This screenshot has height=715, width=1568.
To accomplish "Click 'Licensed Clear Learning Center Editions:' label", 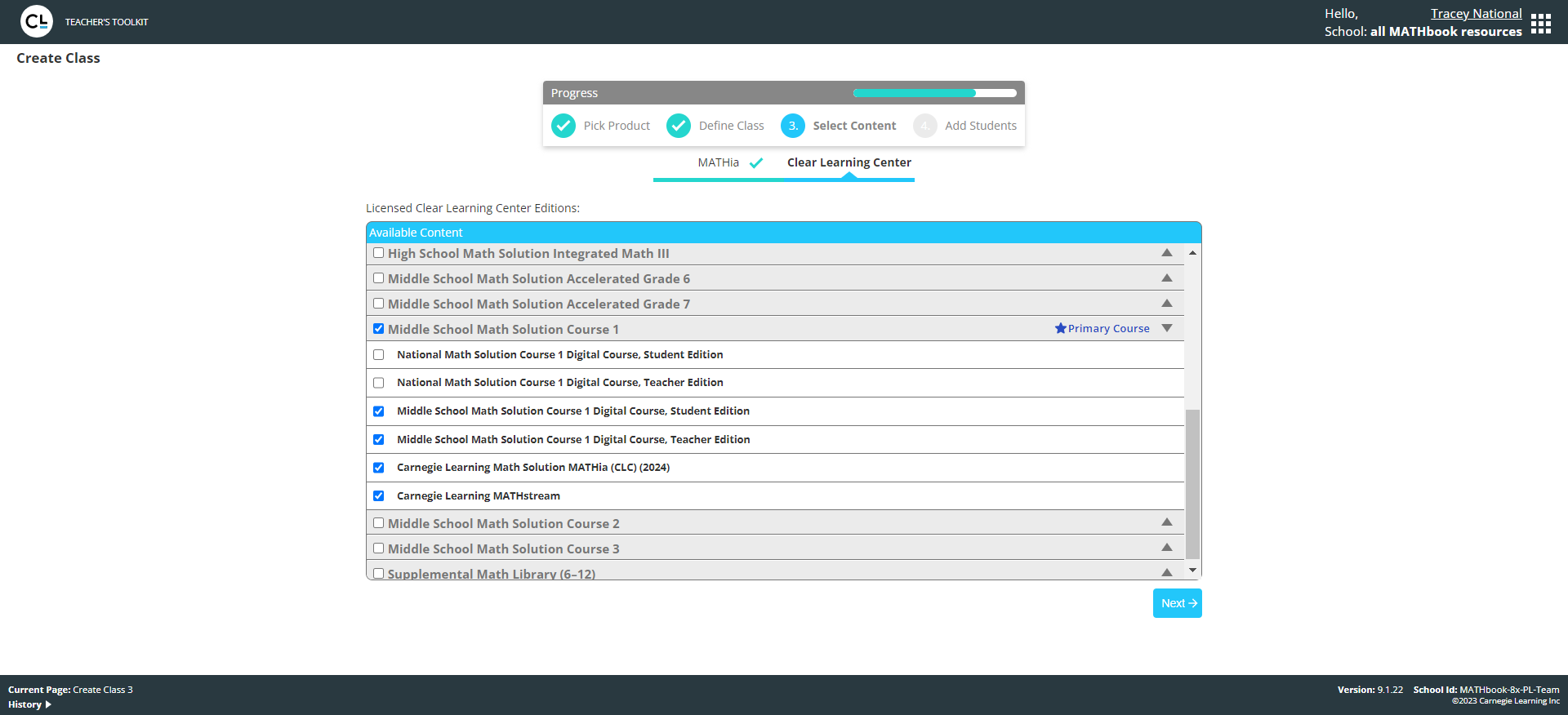I will pos(473,208).
